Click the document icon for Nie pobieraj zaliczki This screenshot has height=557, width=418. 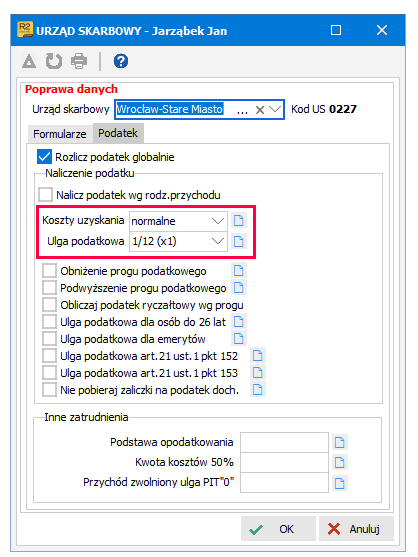(257, 390)
